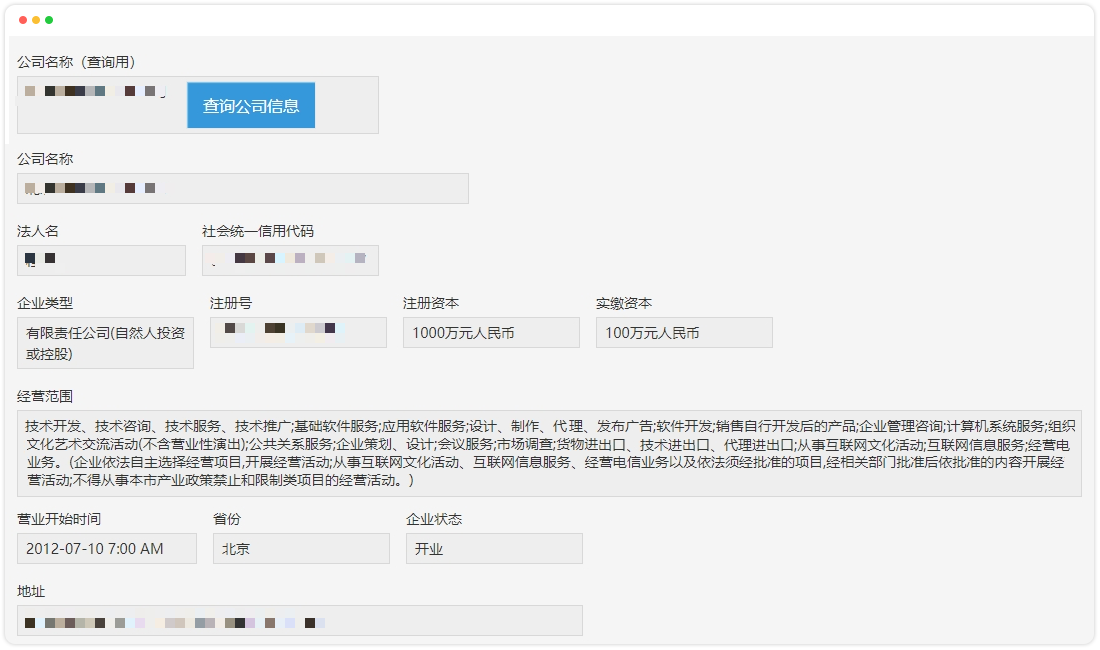Click the 注册资本 label
Screen dimensions: 1100x650
(x=431, y=303)
